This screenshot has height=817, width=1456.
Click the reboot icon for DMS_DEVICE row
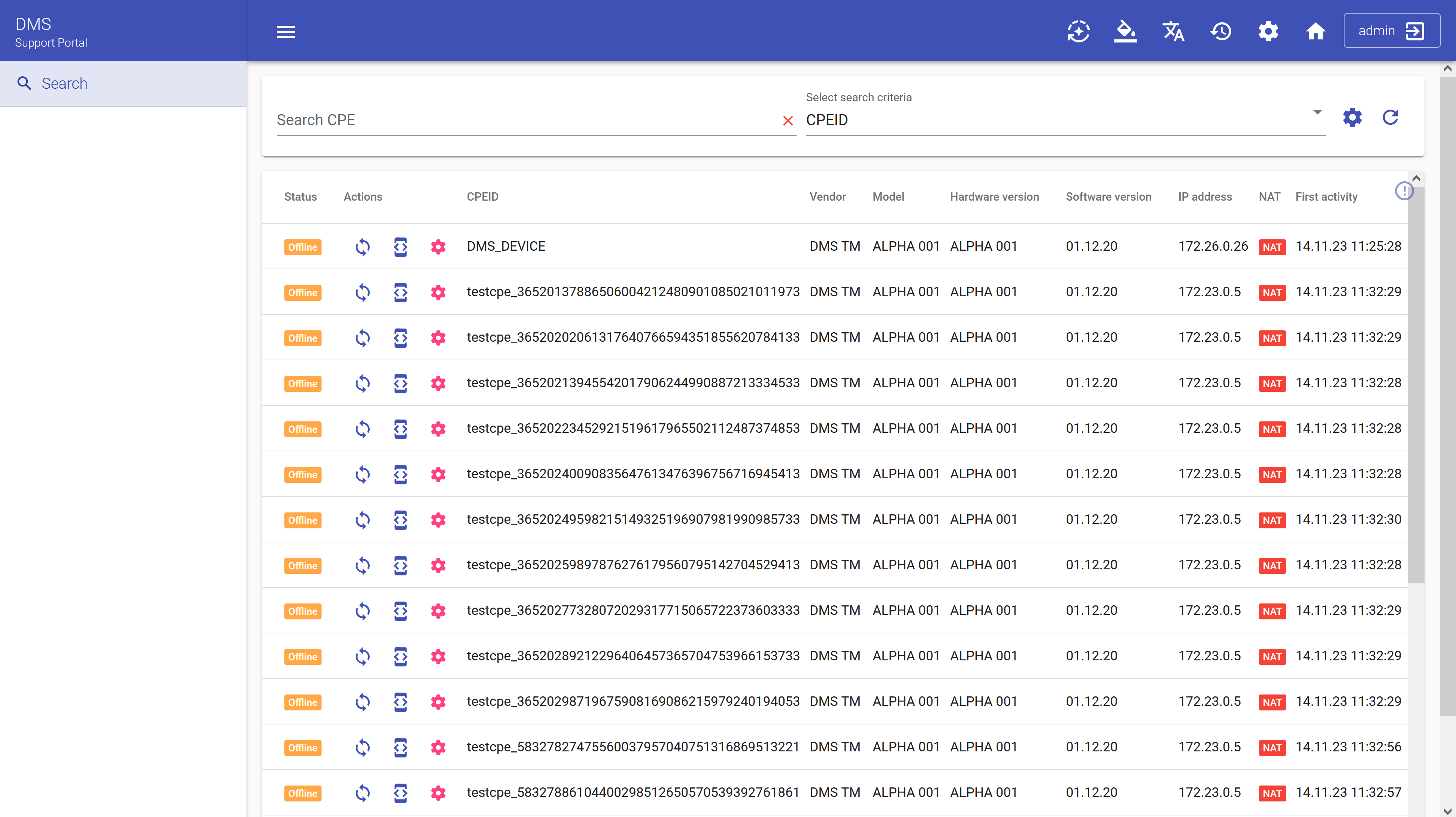click(362, 247)
